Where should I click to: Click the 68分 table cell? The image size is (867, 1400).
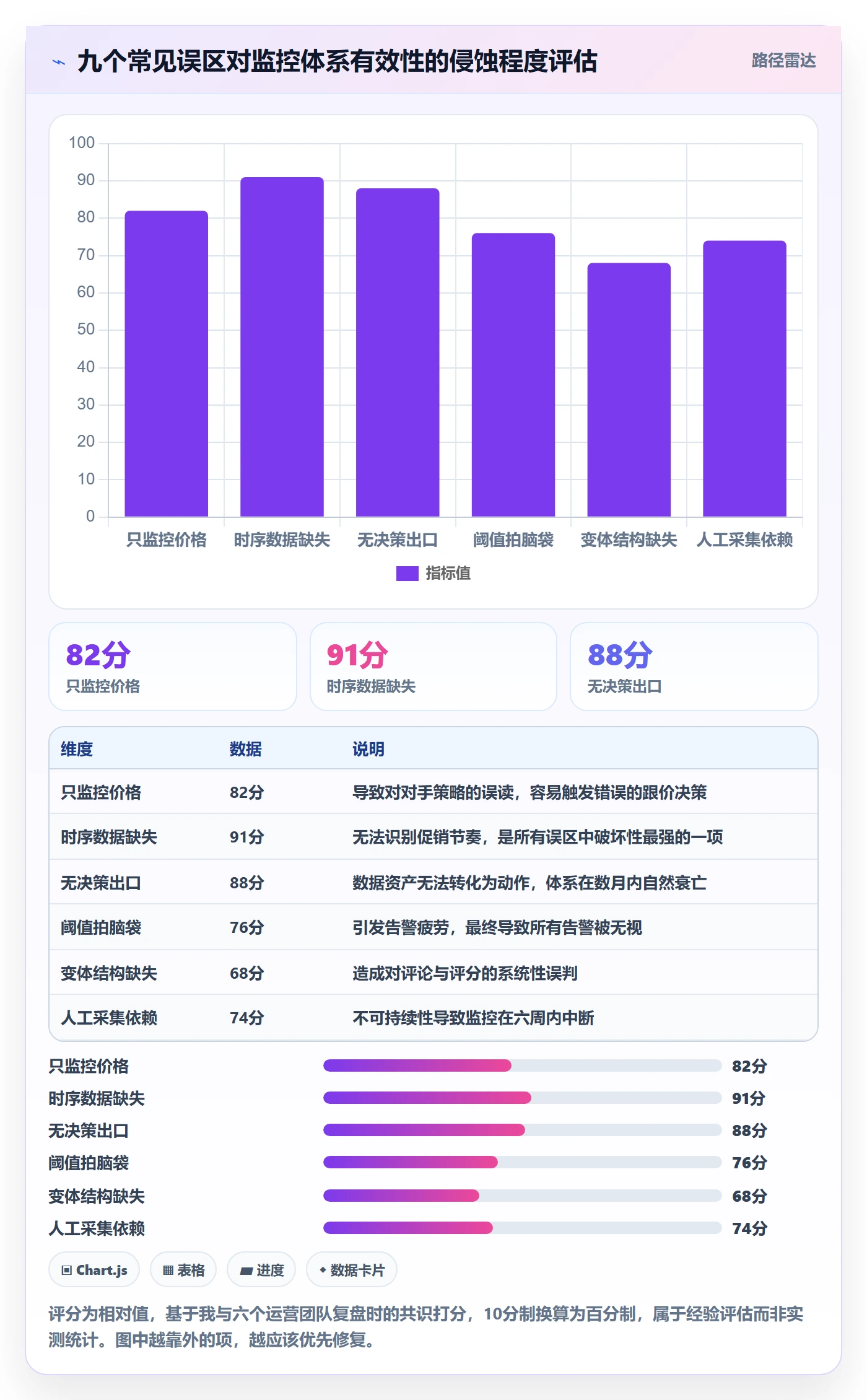pyautogui.click(x=247, y=973)
